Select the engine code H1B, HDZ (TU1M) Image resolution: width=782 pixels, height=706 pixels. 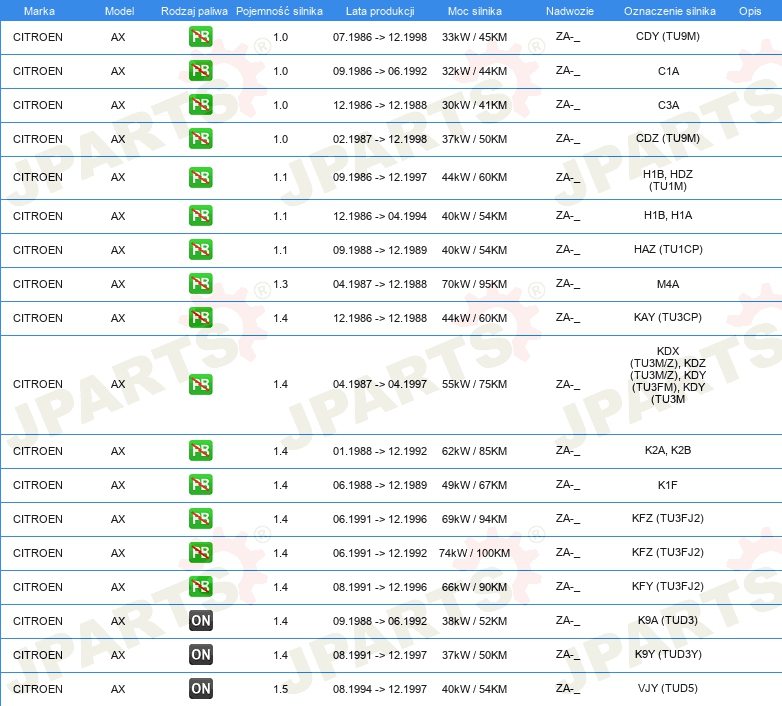tap(668, 180)
